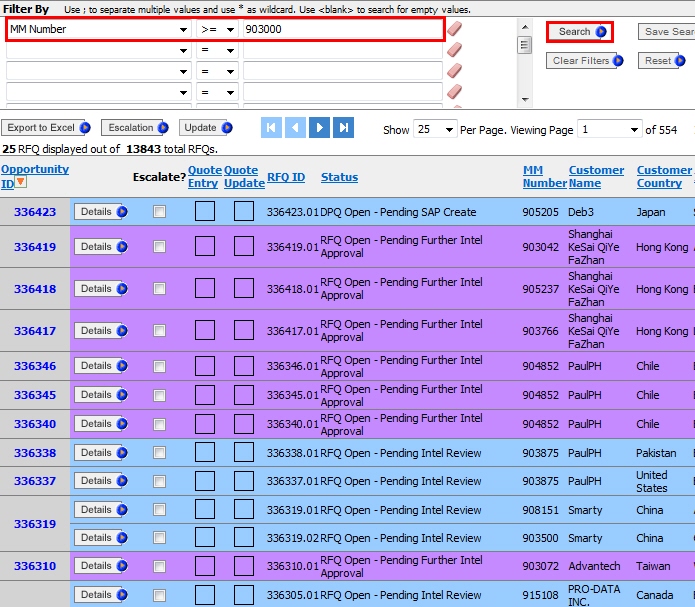Click eraser icon beside third filter row
Image resolution: width=695 pixels, height=607 pixels.
tap(455, 71)
